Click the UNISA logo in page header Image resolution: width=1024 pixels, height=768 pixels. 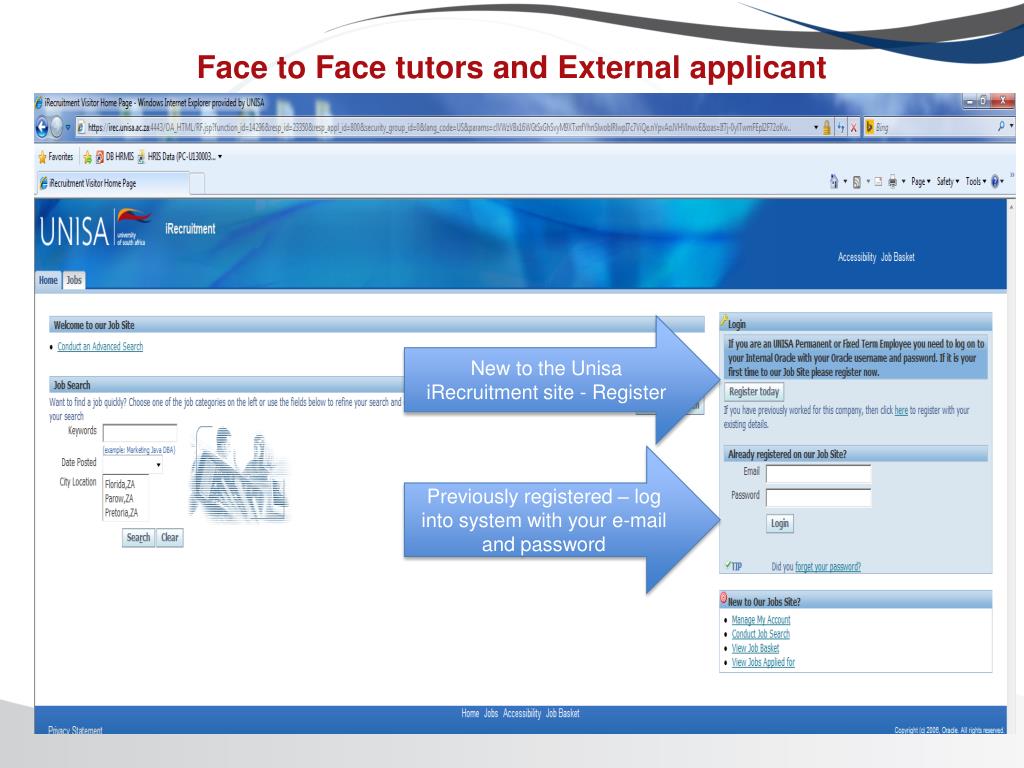95,229
